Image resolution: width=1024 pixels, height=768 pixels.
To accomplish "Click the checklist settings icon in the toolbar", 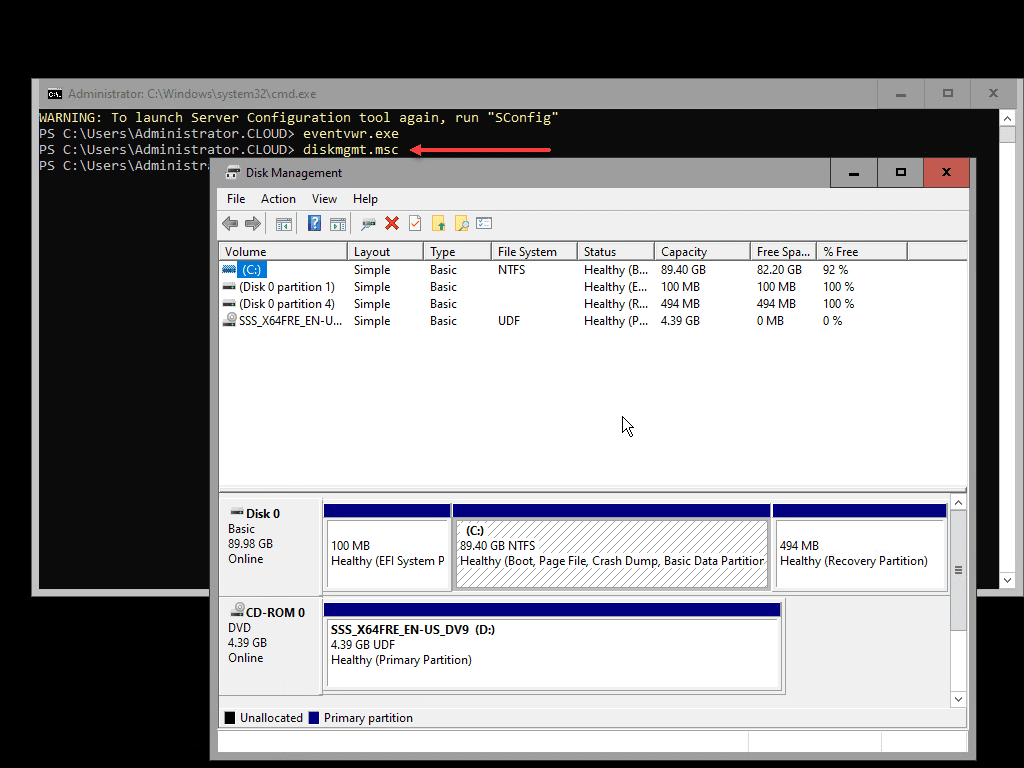I will [x=484, y=224].
